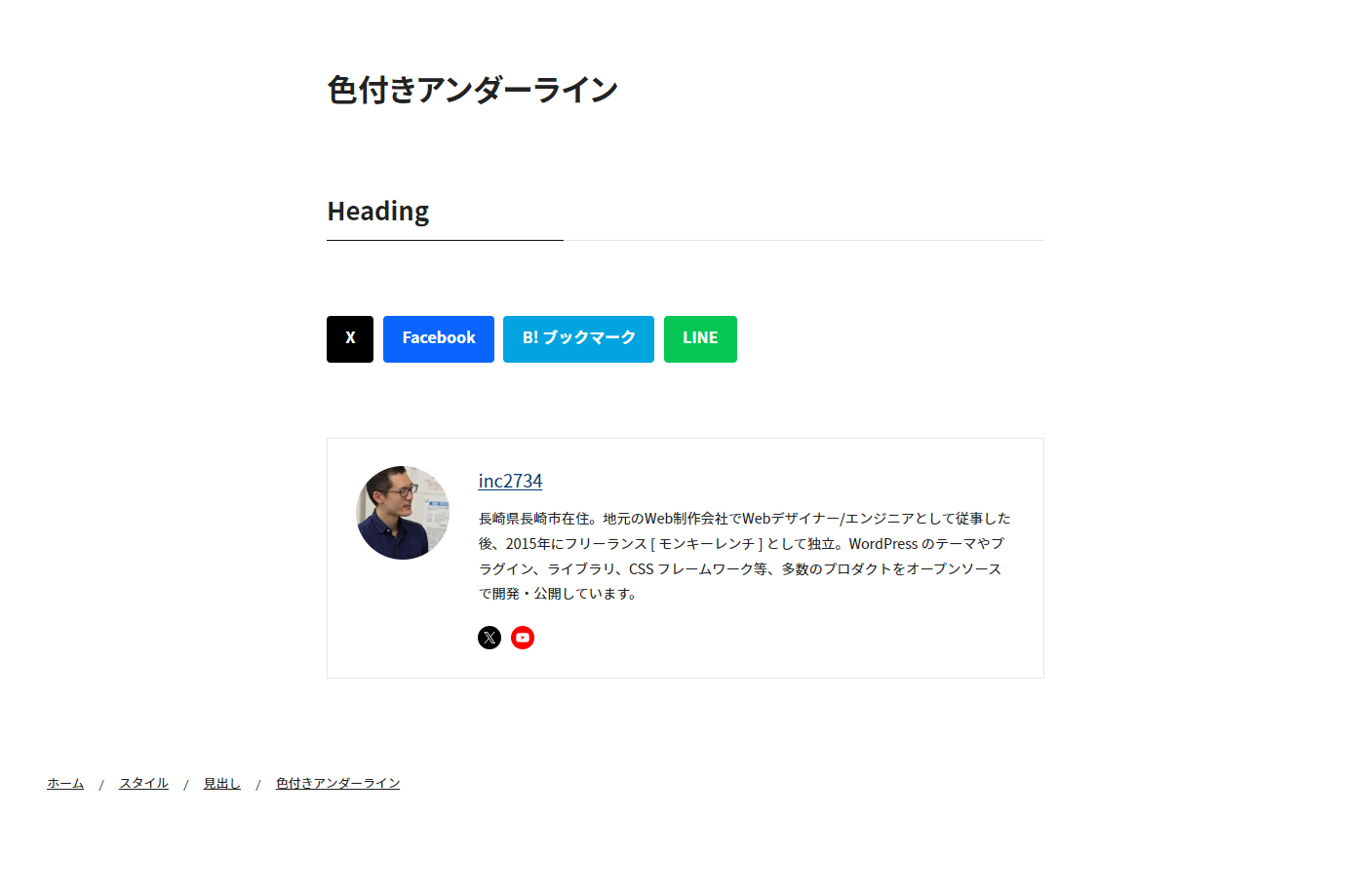The width and height of the screenshot is (1371, 896).
Task: Open the スタイル breadcrumb link
Action: [x=143, y=783]
